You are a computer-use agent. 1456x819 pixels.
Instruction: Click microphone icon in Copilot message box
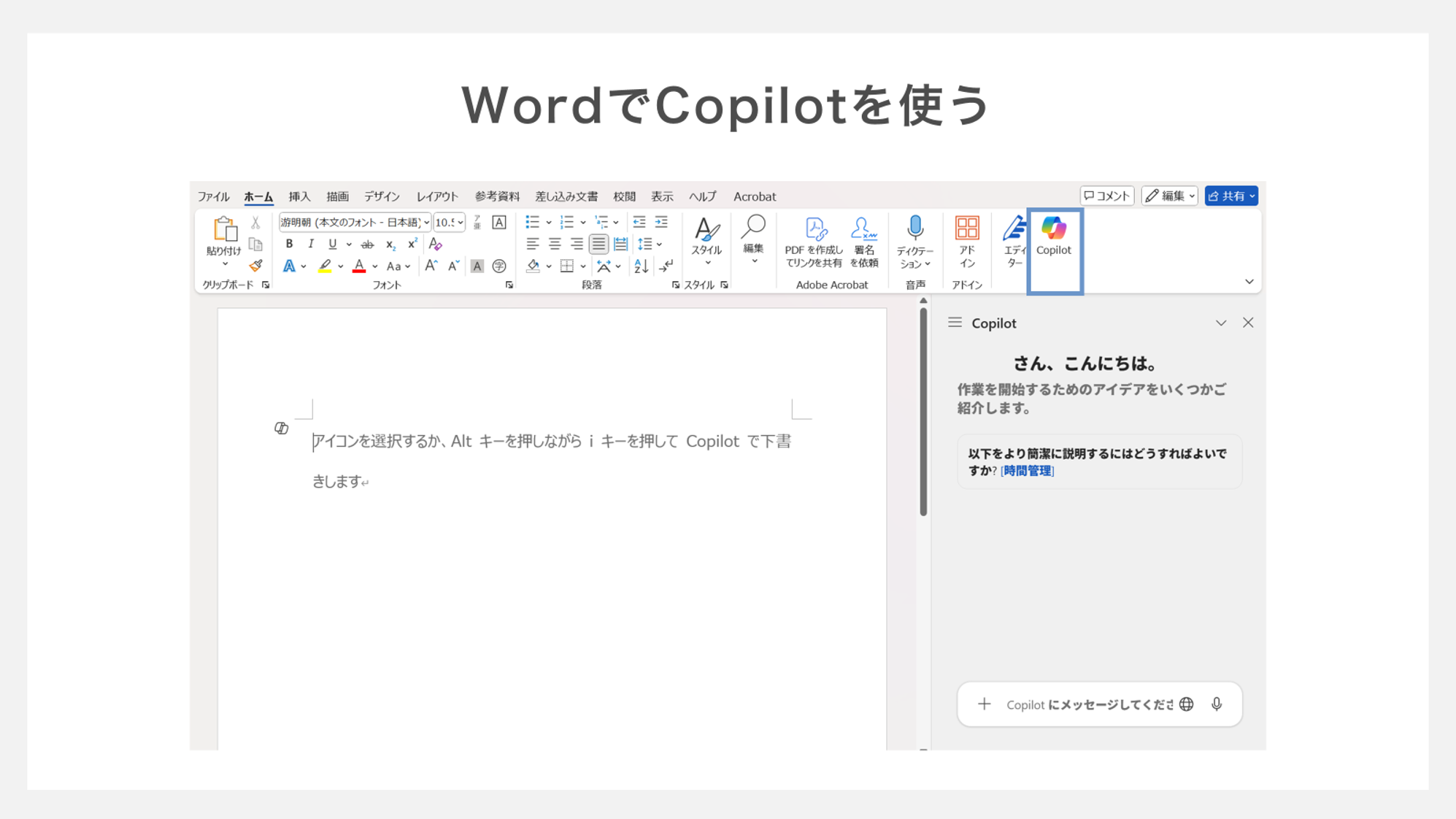coord(1217,704)
